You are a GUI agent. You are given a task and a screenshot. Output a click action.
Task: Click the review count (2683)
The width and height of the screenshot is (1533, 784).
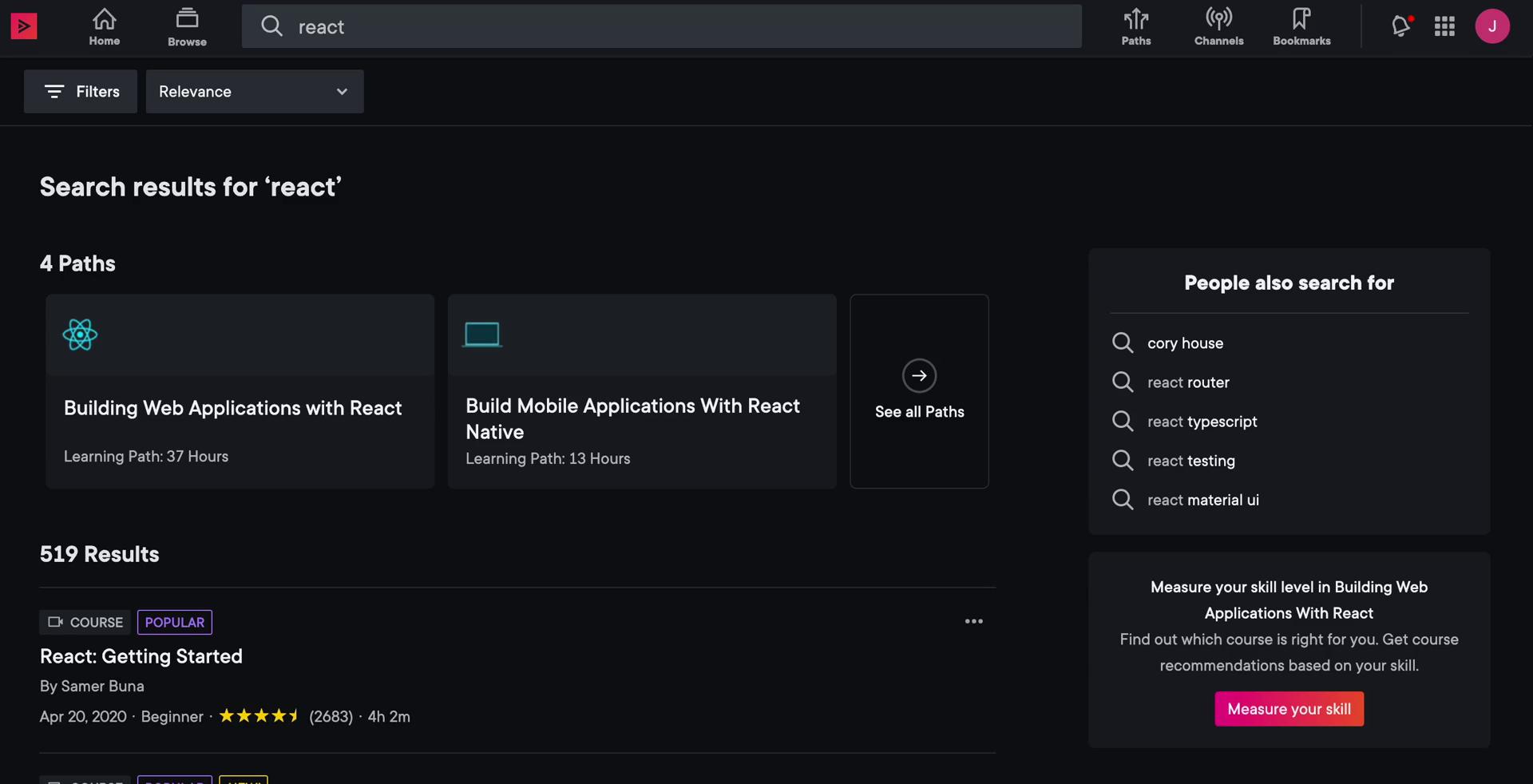[331, 717]
